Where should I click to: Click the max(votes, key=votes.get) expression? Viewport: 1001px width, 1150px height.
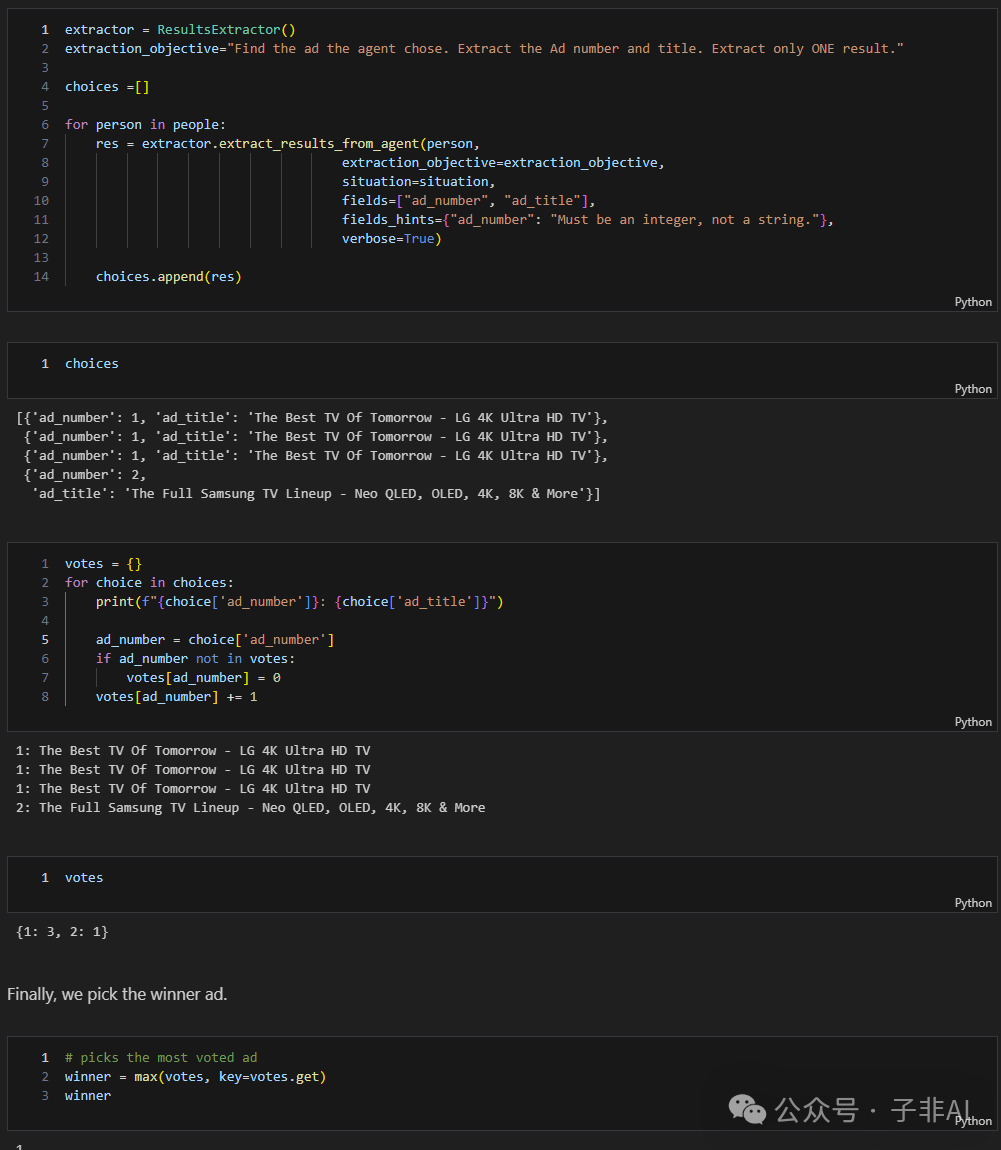click(230, 1077)
